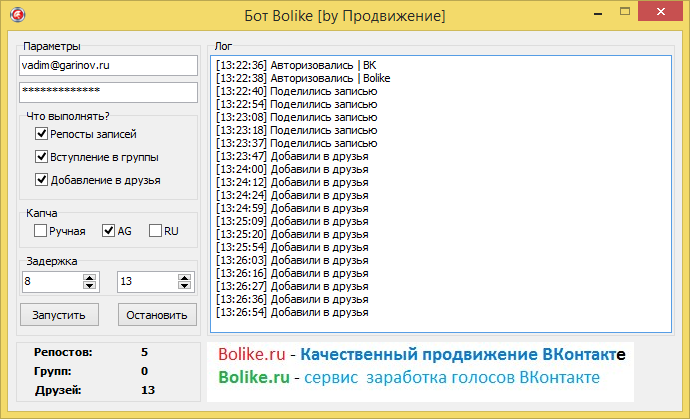
Task: Select the 13:26:03 Добавили в друзья entry
Action: (292, 260)
